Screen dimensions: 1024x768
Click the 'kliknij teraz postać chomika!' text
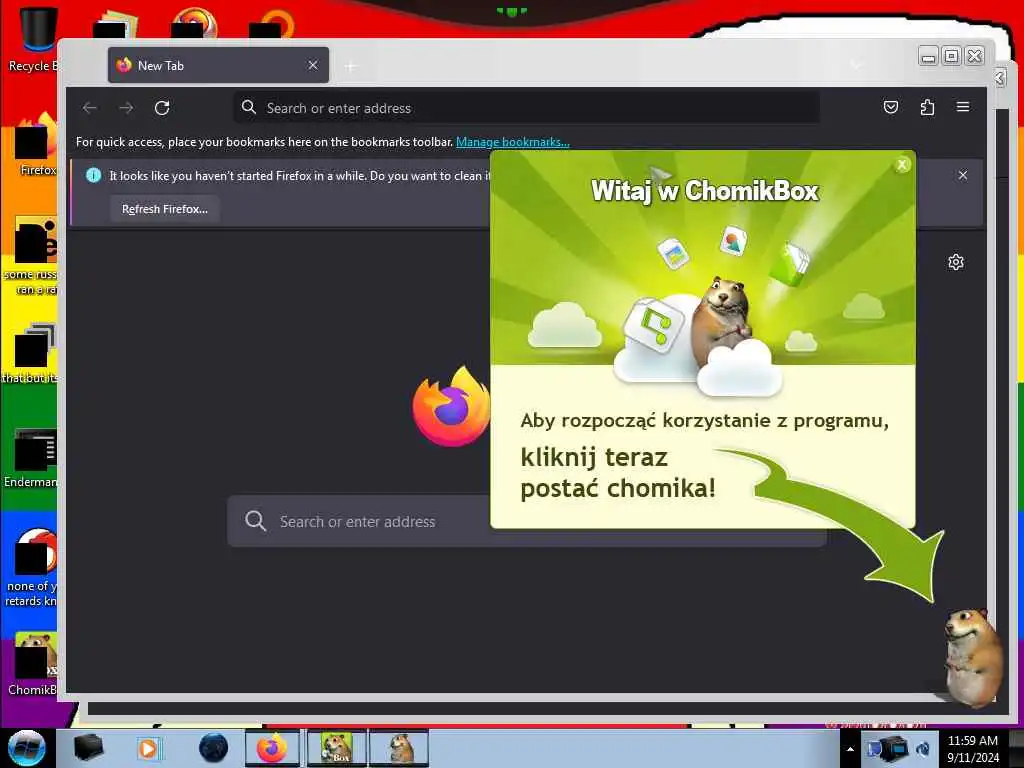pos(618,473)
